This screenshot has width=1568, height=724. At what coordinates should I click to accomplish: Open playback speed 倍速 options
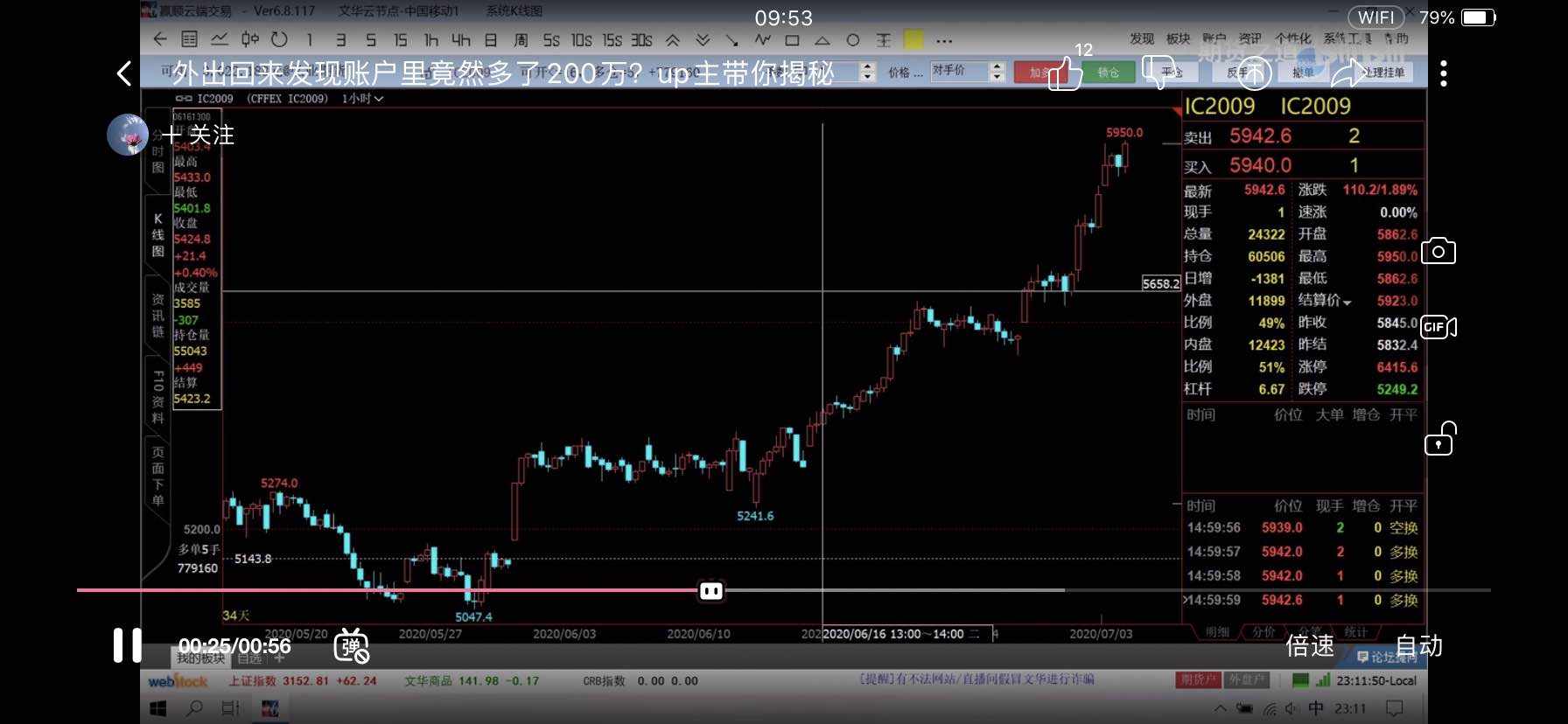[1310, 646]
